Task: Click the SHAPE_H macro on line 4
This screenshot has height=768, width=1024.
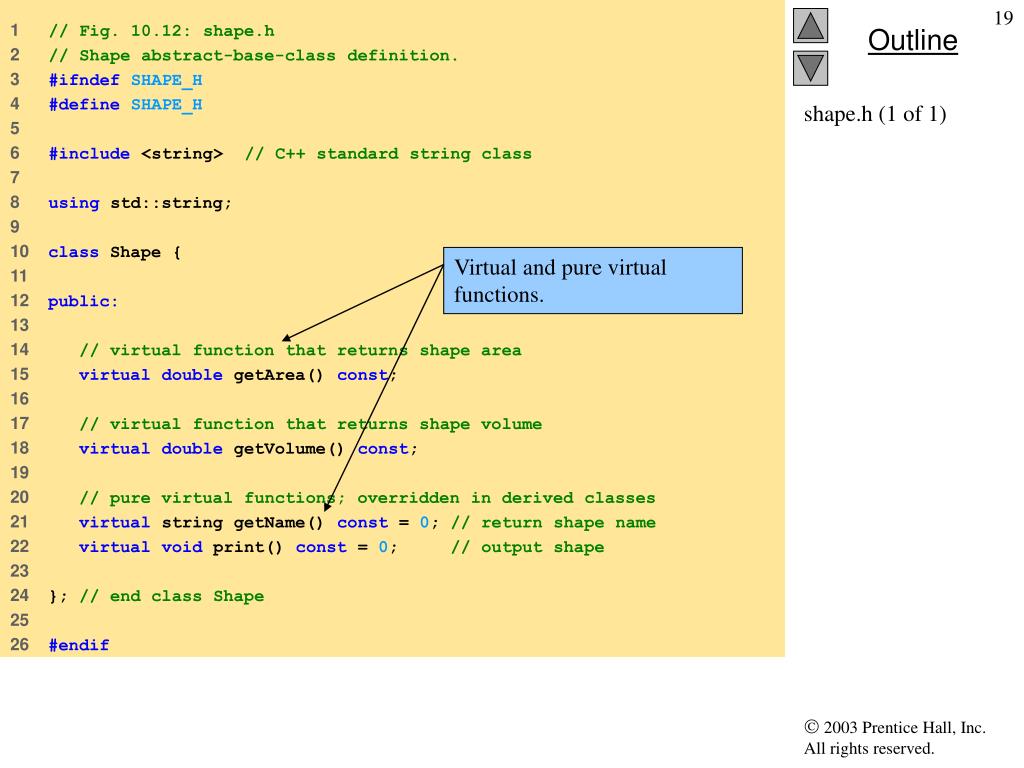Action: 167,105
